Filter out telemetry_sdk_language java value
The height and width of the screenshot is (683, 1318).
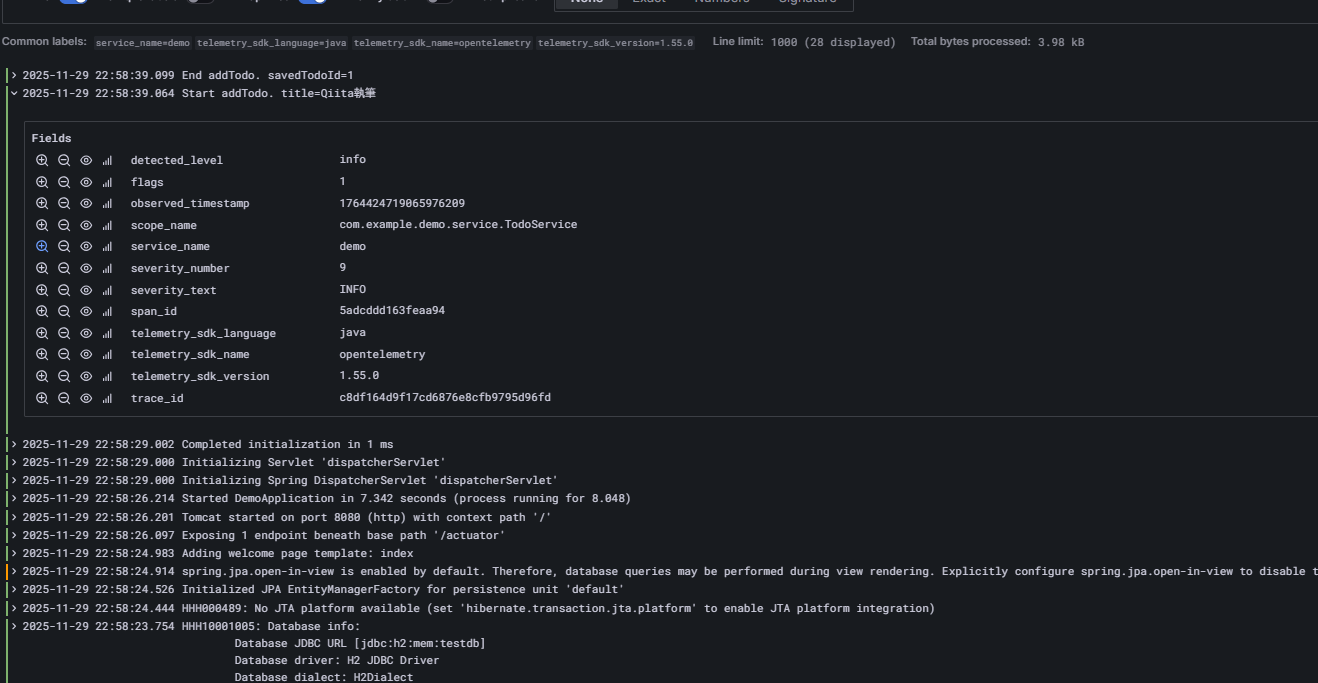pyautogui.click(x=64, y=333)
